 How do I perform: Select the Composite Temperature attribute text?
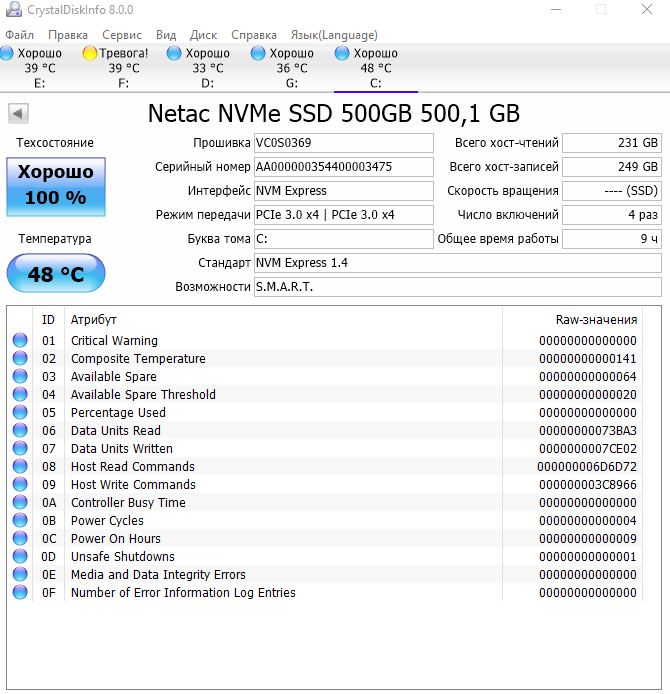[x=138, y=359]
